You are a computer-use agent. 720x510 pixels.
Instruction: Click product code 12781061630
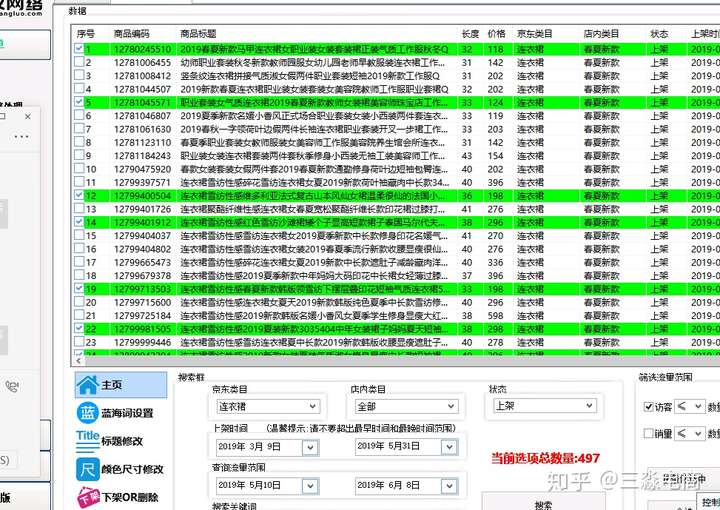(142, 129)
